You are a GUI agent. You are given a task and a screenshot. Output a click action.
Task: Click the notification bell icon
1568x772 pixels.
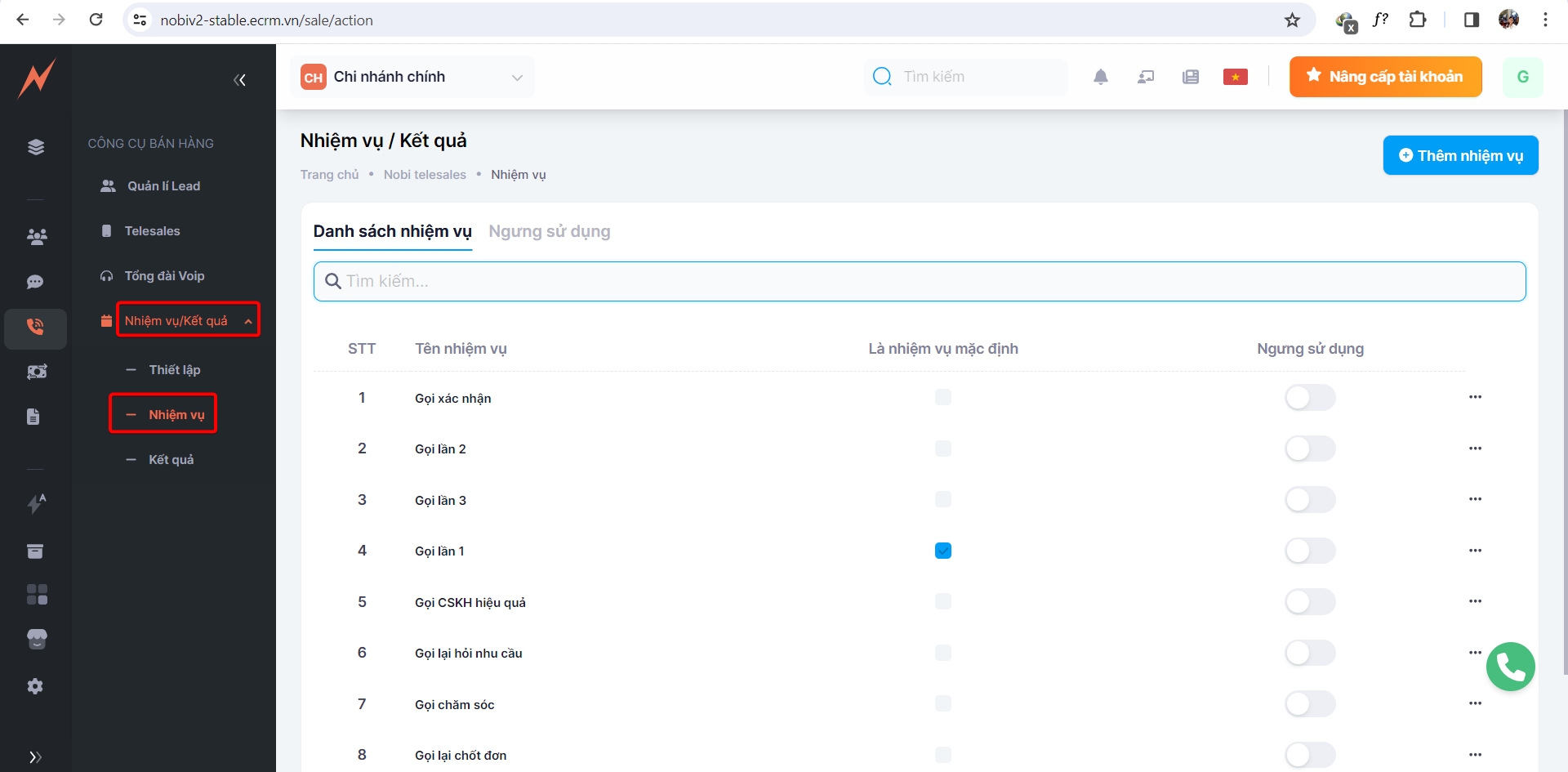1100,77
